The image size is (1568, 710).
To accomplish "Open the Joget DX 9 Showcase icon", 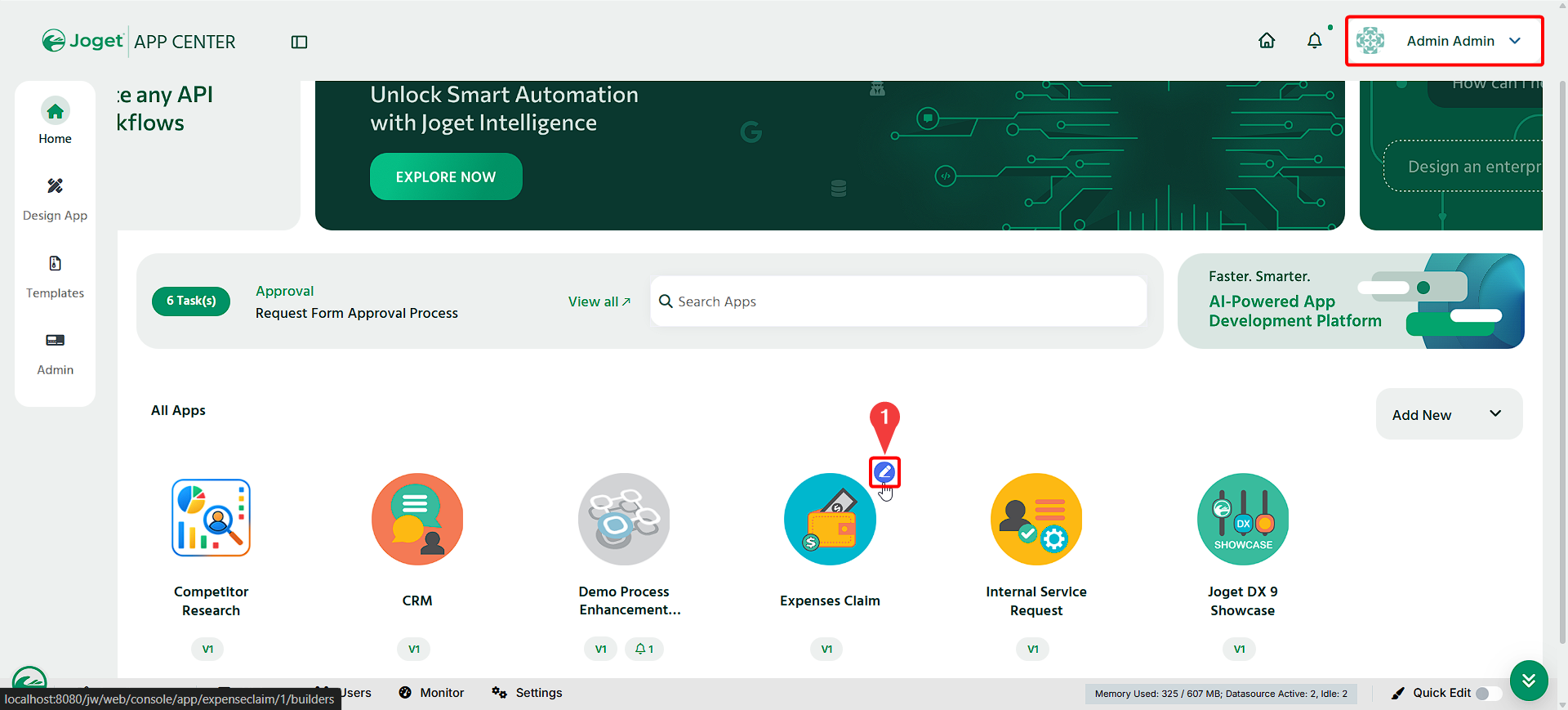I will coord(1243,519).
